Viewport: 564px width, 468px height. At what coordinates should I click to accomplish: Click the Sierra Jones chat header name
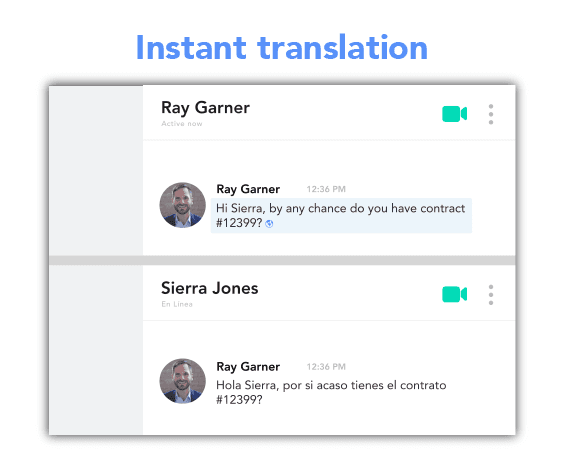(x=209, y=288)
